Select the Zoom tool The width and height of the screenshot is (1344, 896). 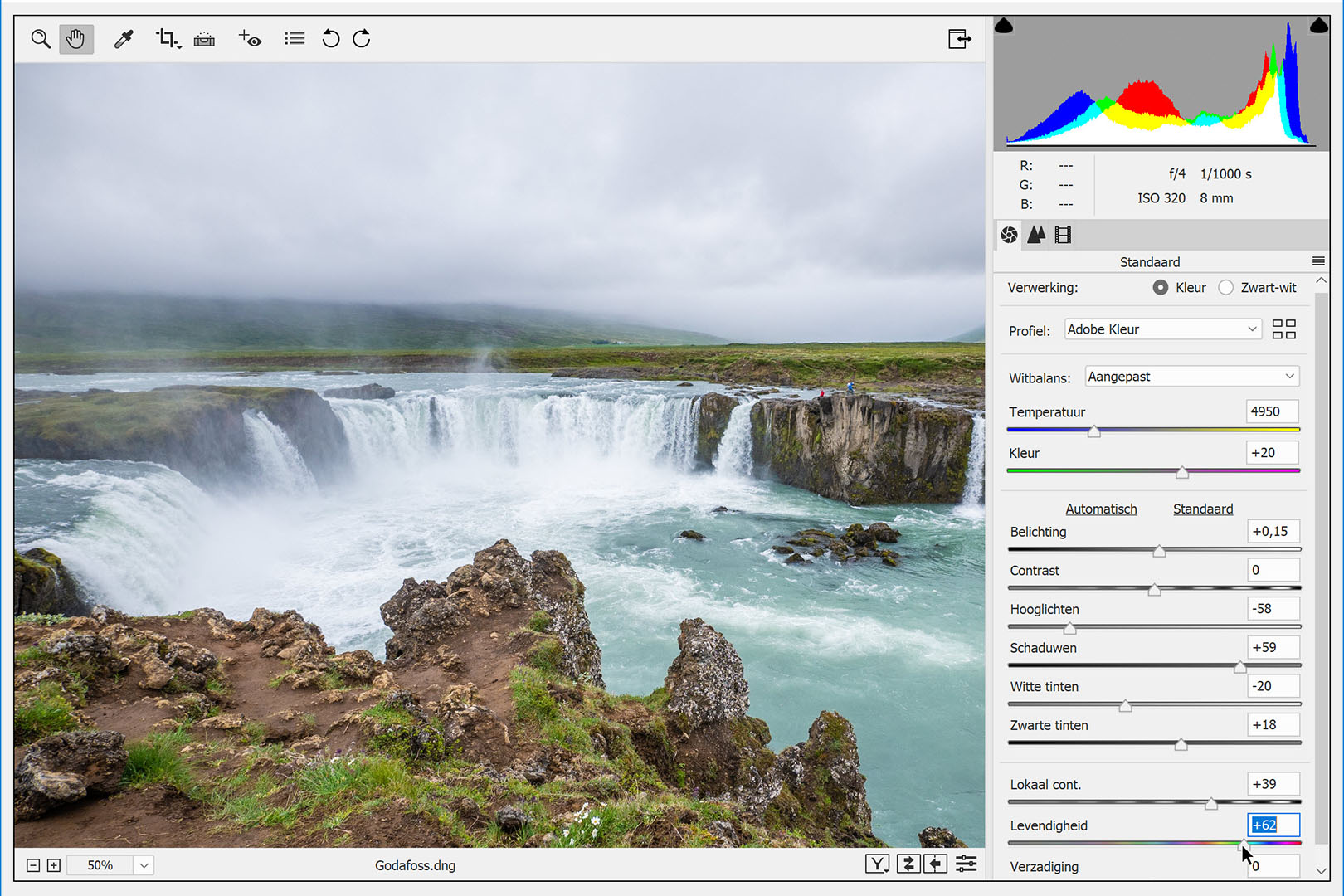(x=40, y=39)
